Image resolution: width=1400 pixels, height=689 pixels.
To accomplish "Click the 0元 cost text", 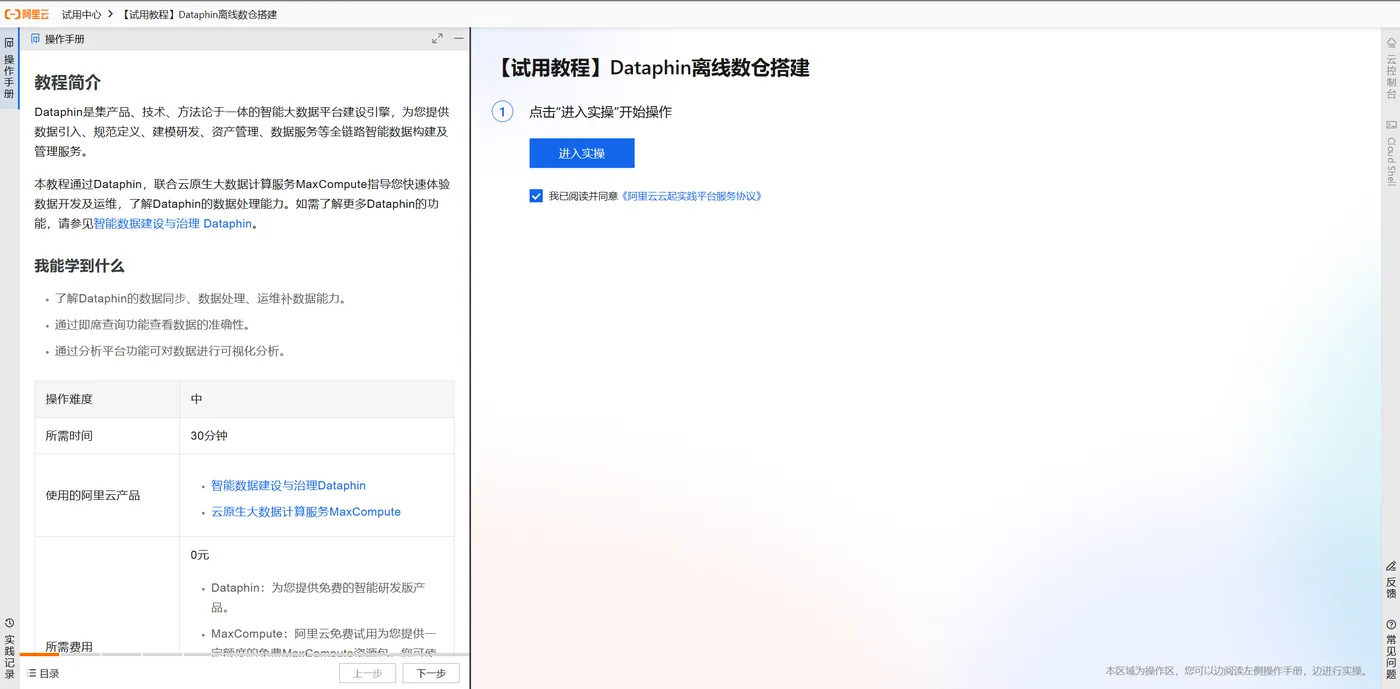I will coord(200,555).
